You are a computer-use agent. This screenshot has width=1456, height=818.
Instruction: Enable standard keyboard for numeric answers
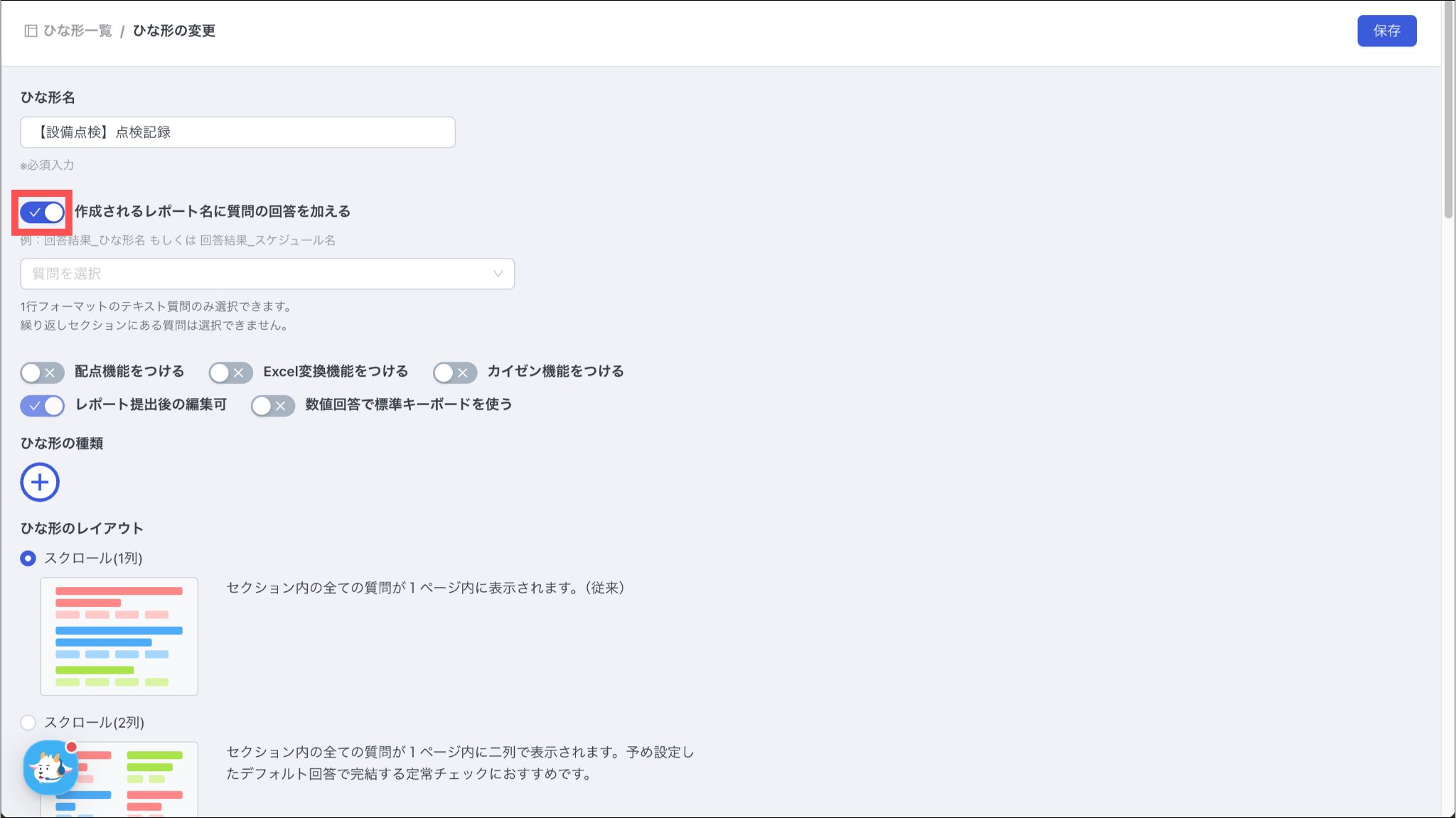pos(272,405)
